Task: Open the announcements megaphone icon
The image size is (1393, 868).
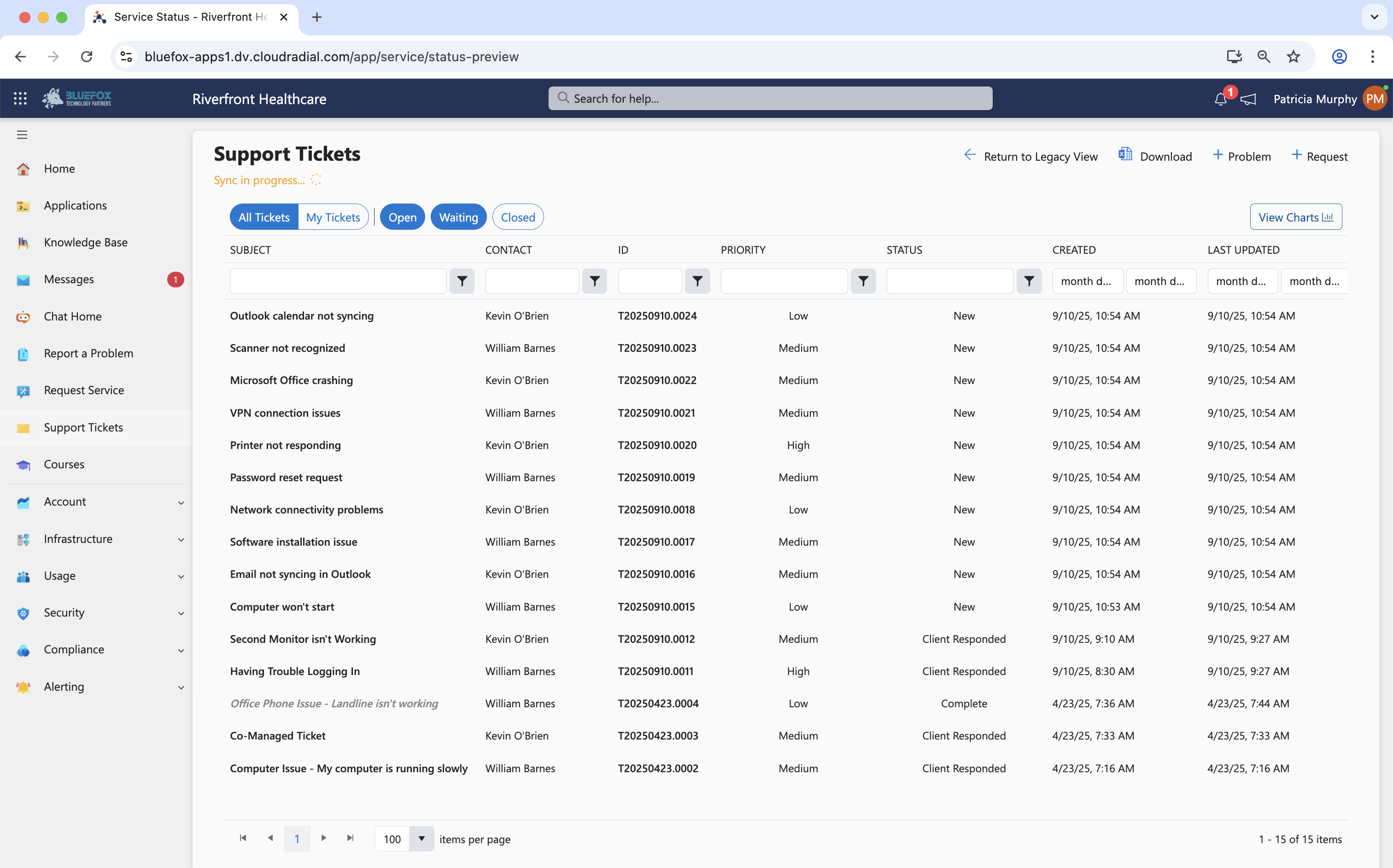Action: [x=1248, y=99]
